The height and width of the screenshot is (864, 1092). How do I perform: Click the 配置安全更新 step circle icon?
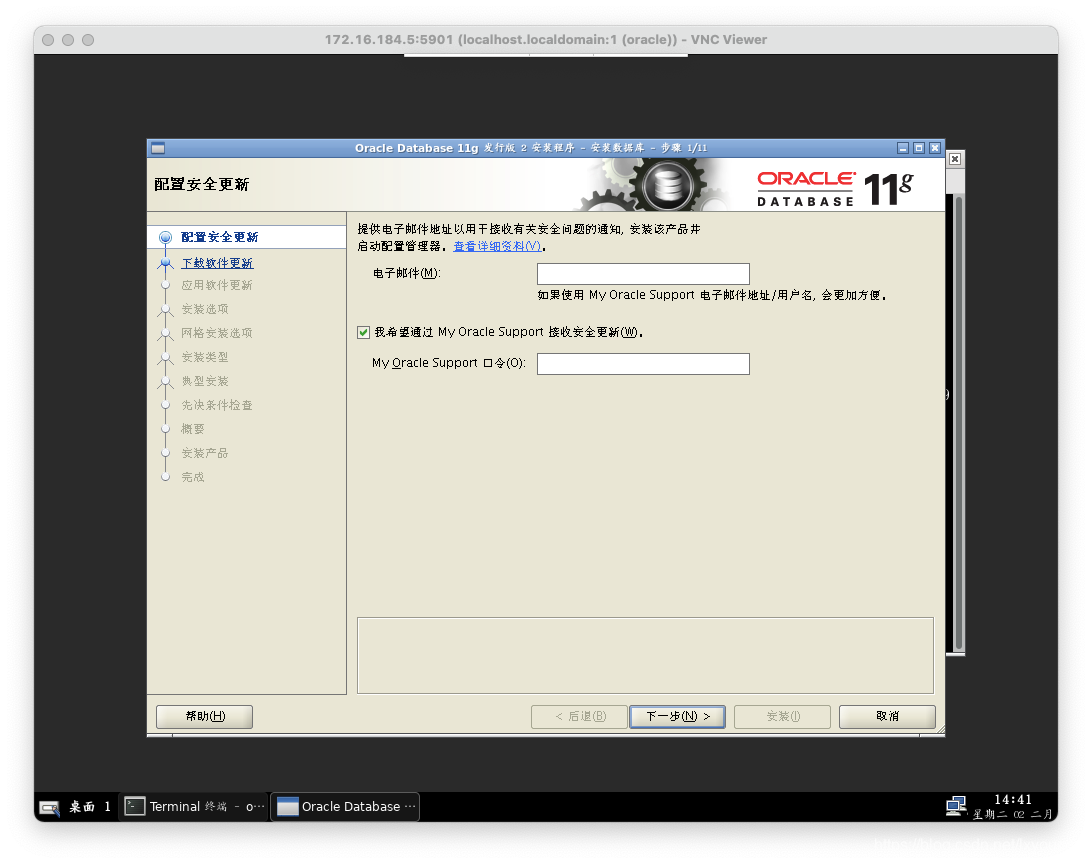pyautogui.click(x=166, y=237)
